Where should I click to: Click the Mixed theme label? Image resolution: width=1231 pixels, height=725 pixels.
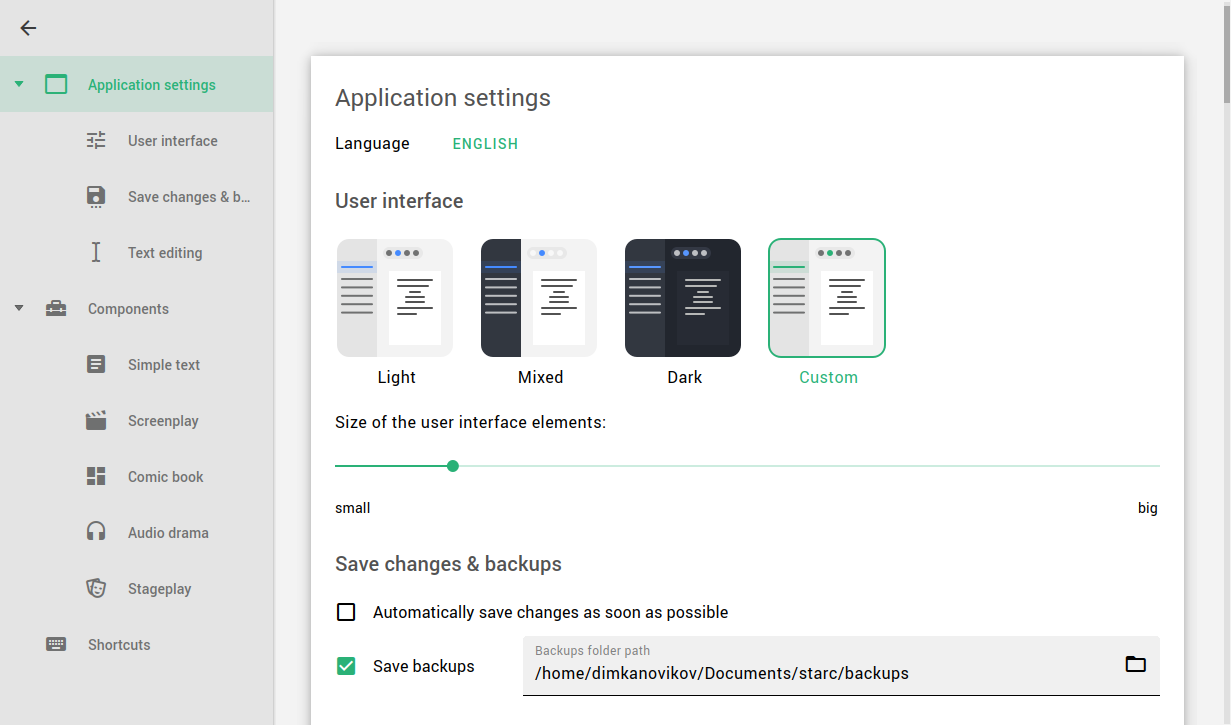coord(541,377)
